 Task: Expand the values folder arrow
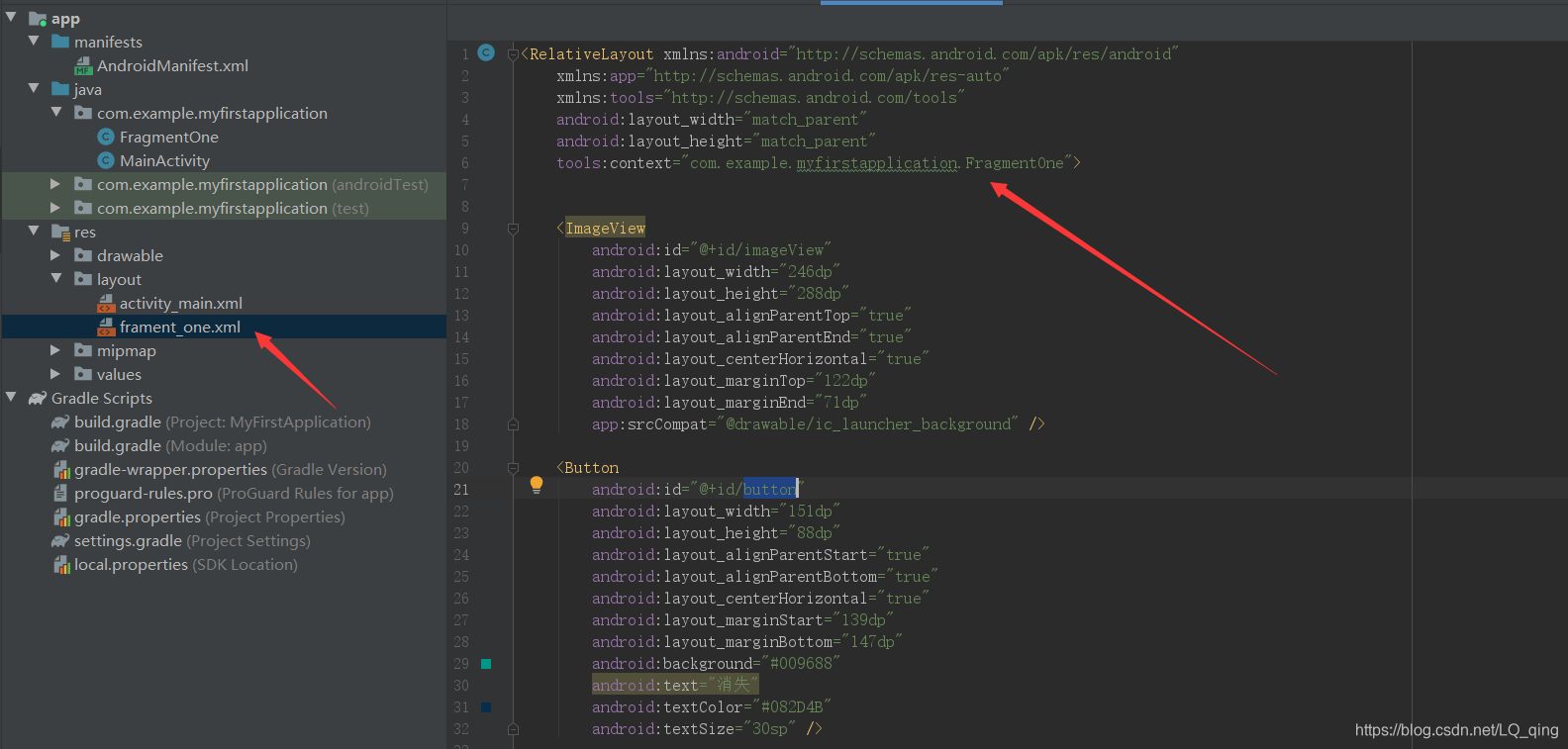tap(55, 374)
